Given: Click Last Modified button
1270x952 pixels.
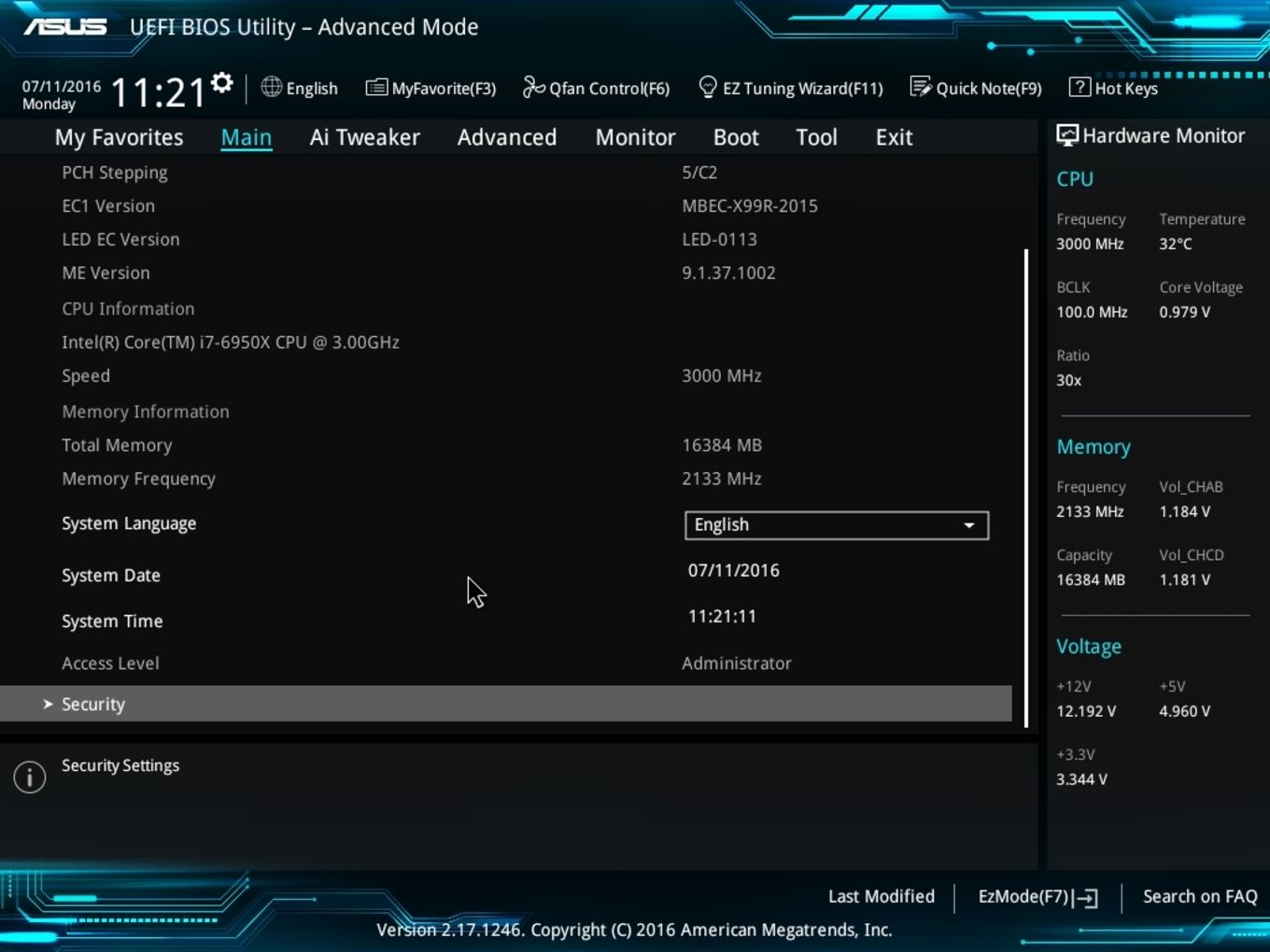Looking at the screenshot, I should 881,896.
